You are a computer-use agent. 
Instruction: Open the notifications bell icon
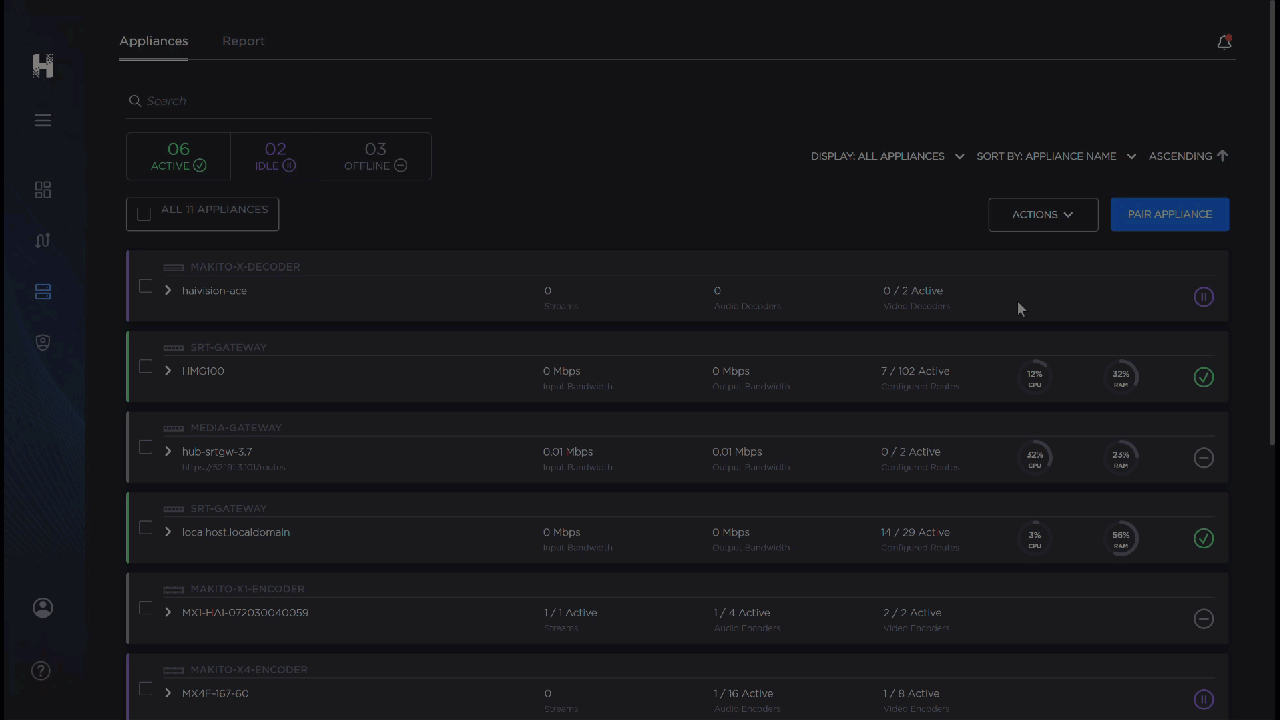pos(1224,42)
